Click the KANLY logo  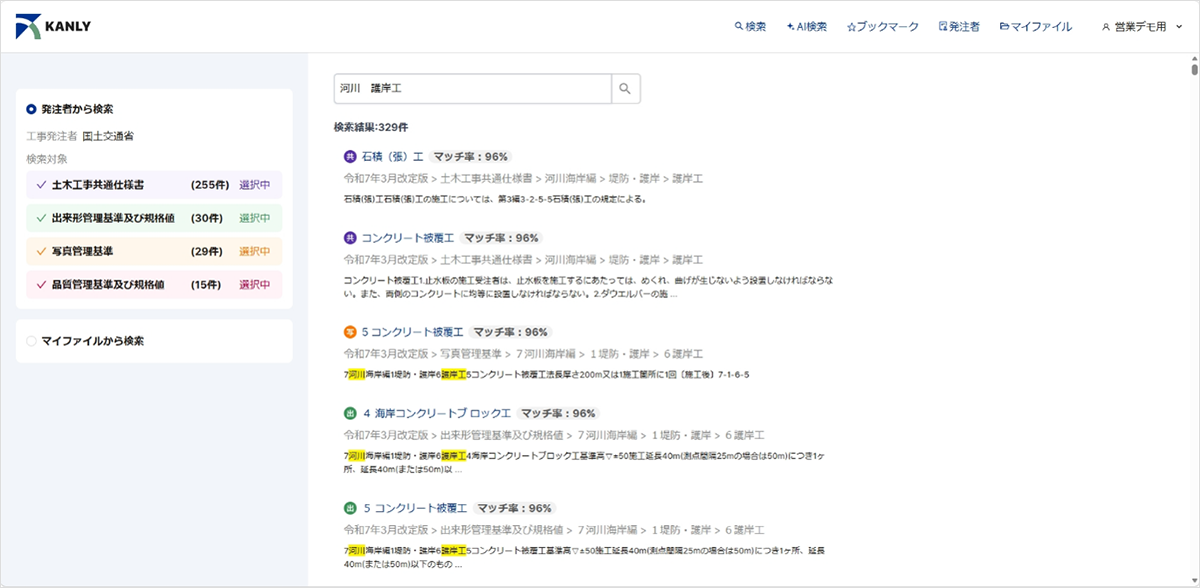point(54,27)
